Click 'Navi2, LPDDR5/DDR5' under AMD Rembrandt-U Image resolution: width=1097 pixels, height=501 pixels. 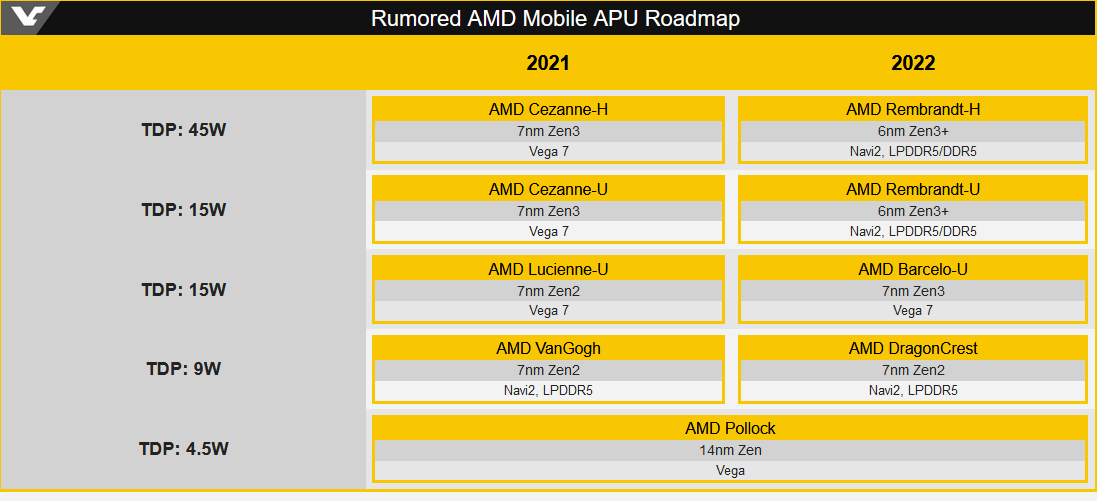tap(913, 231)
